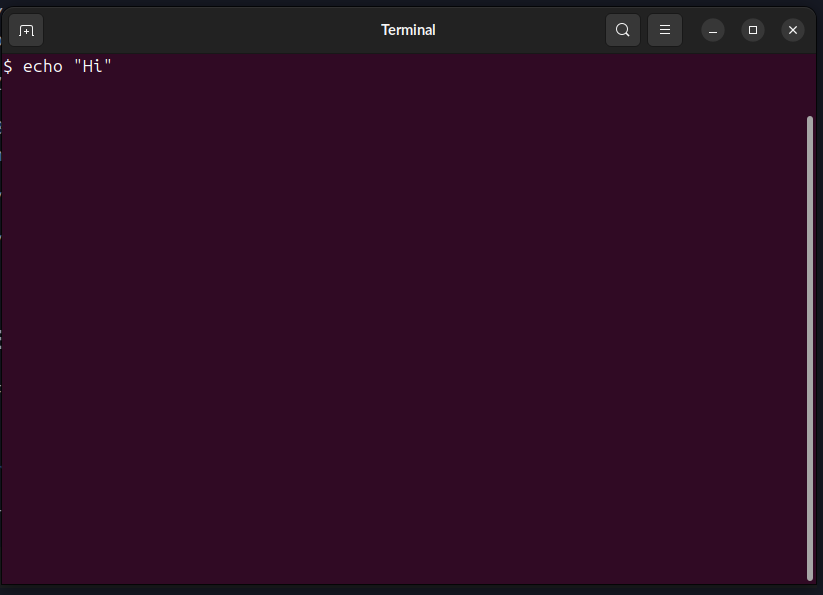Click the Terminal title text

408,29
